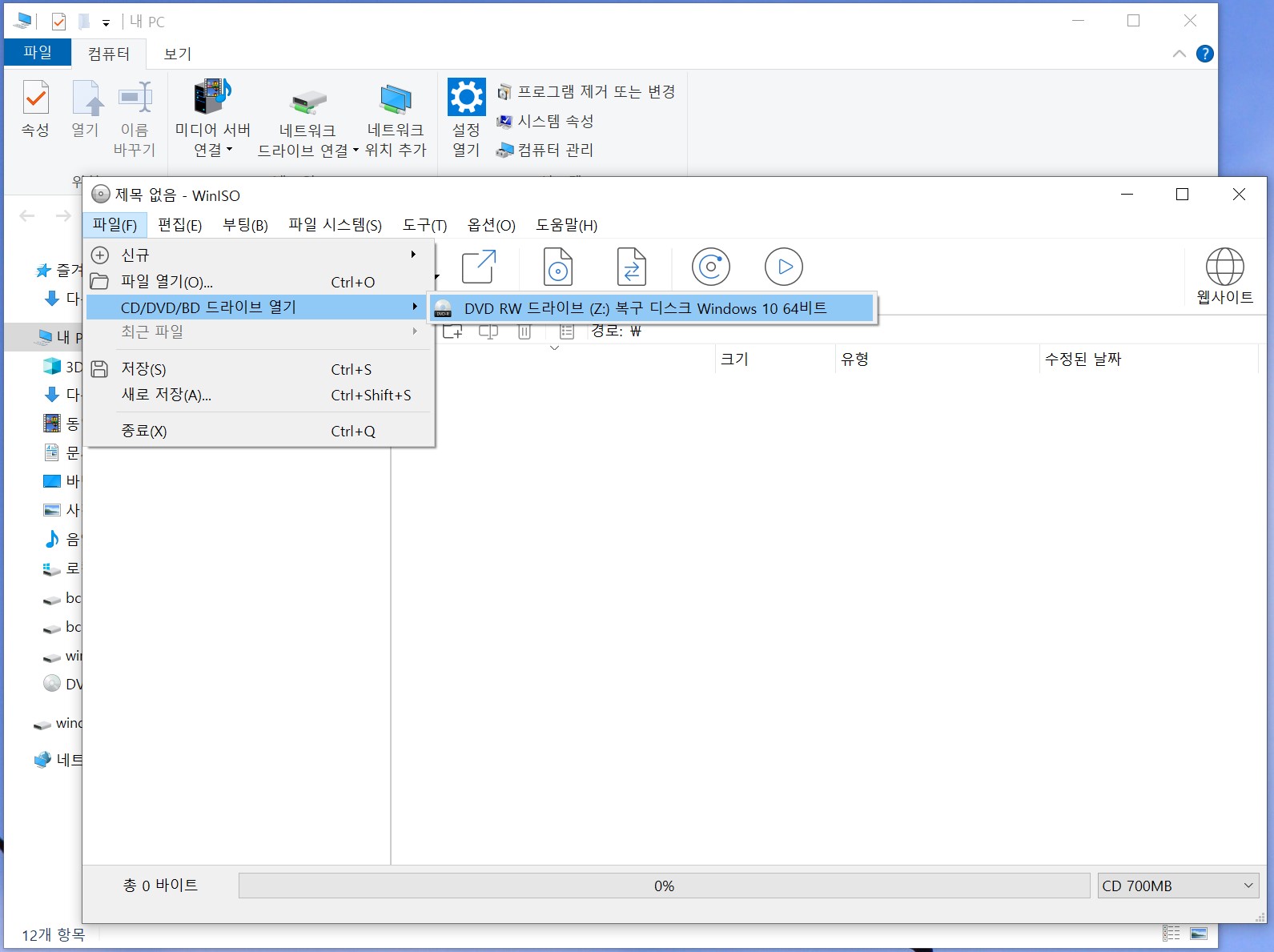The width and height of the screenshot is (1274, 952).
Task: Click 컴퓨터 관리 in Explorer ribbon
Action: click(x=545, y=150)
